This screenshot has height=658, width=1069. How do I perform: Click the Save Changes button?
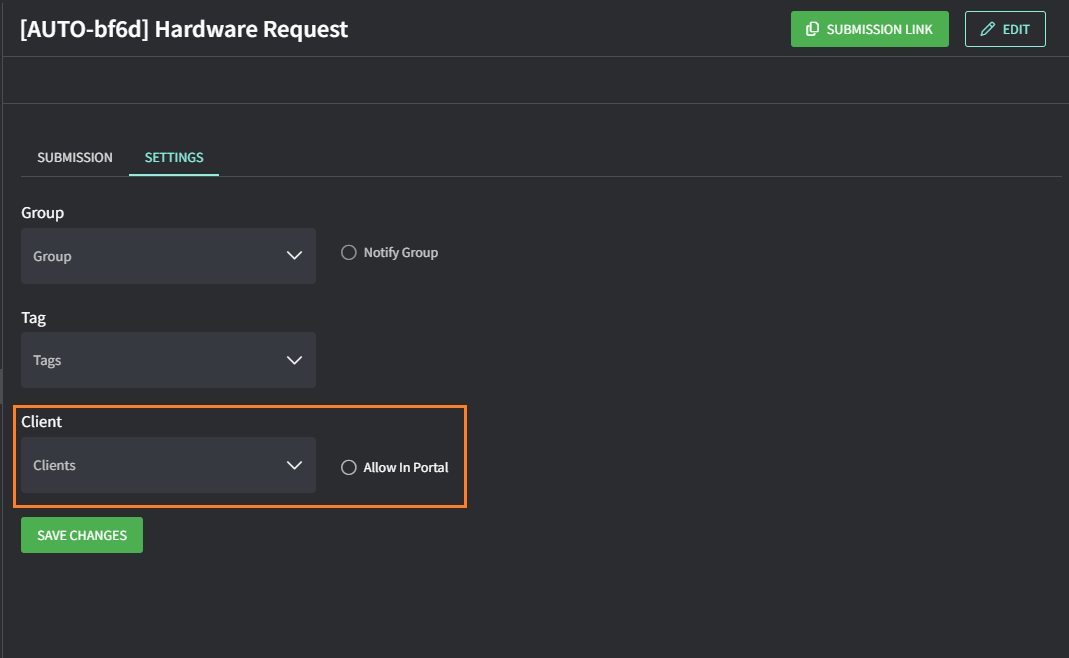[82, 535]
